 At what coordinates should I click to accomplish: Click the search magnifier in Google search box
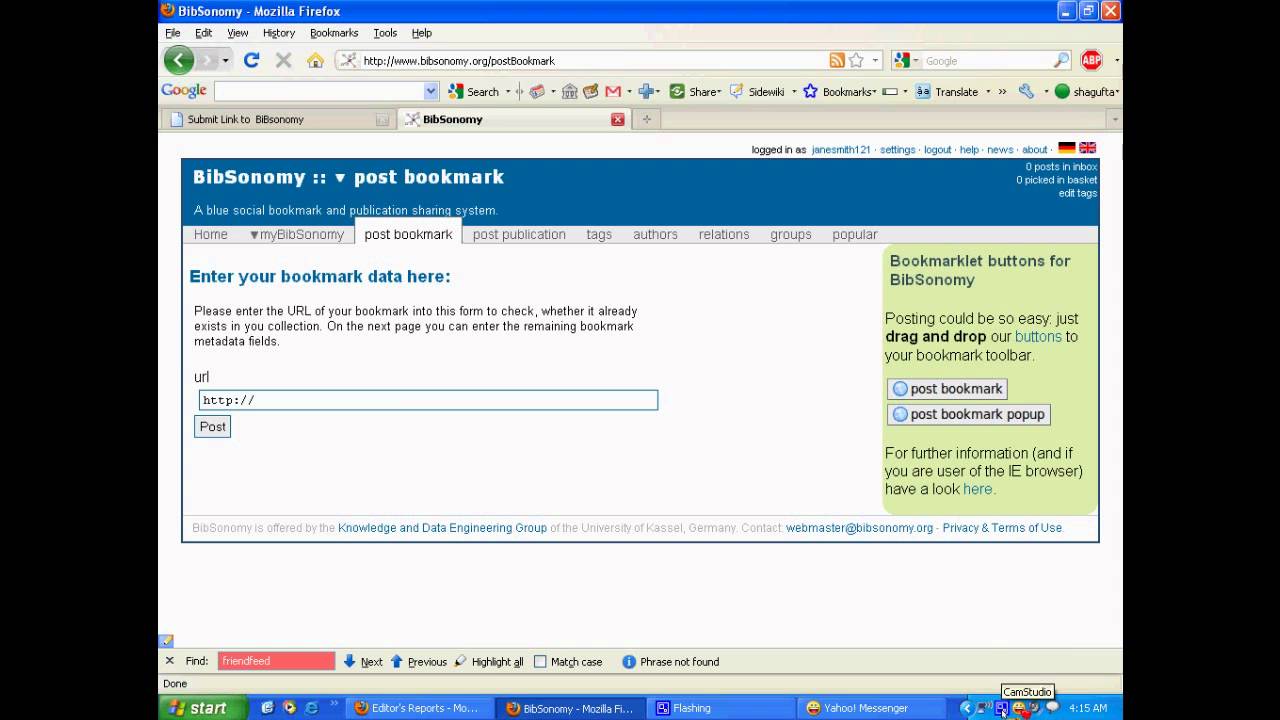1061,61
